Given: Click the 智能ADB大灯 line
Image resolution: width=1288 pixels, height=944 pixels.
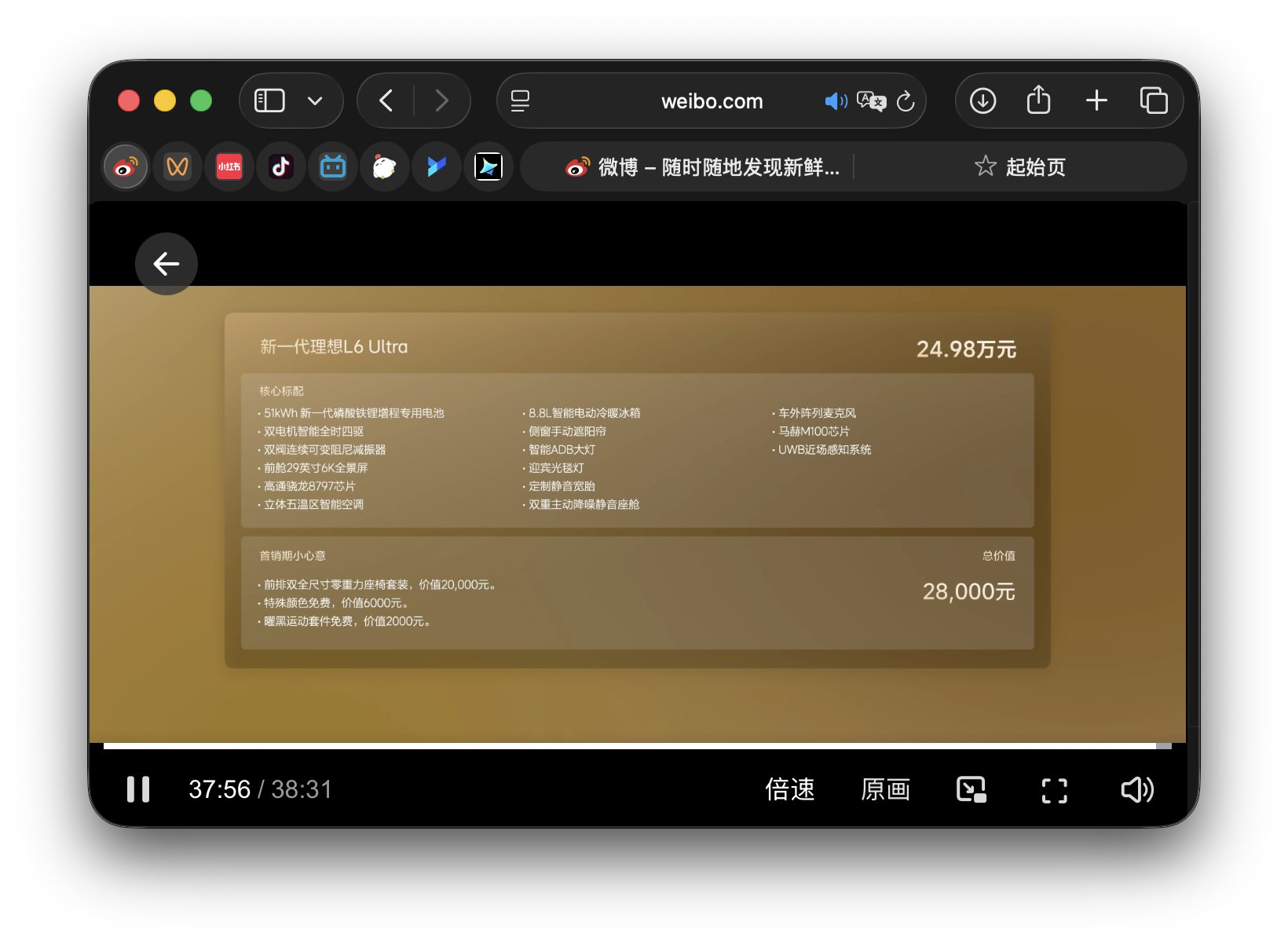Looking at the screenshot, I should pos(562,450).
